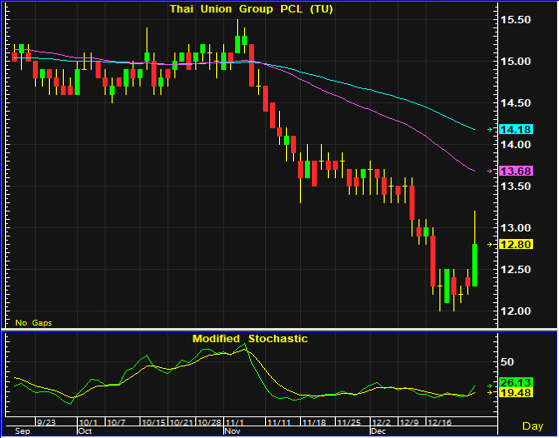559x438 pixels.
Task: Click the Dec month label
Action: [x=378, y=432]
